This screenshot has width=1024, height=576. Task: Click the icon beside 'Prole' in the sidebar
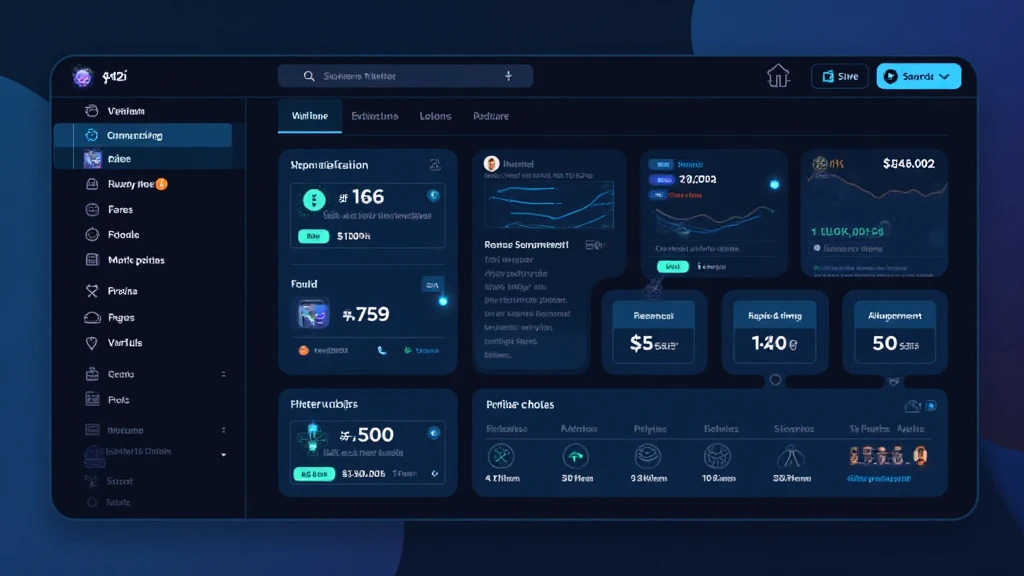point(92,399)
